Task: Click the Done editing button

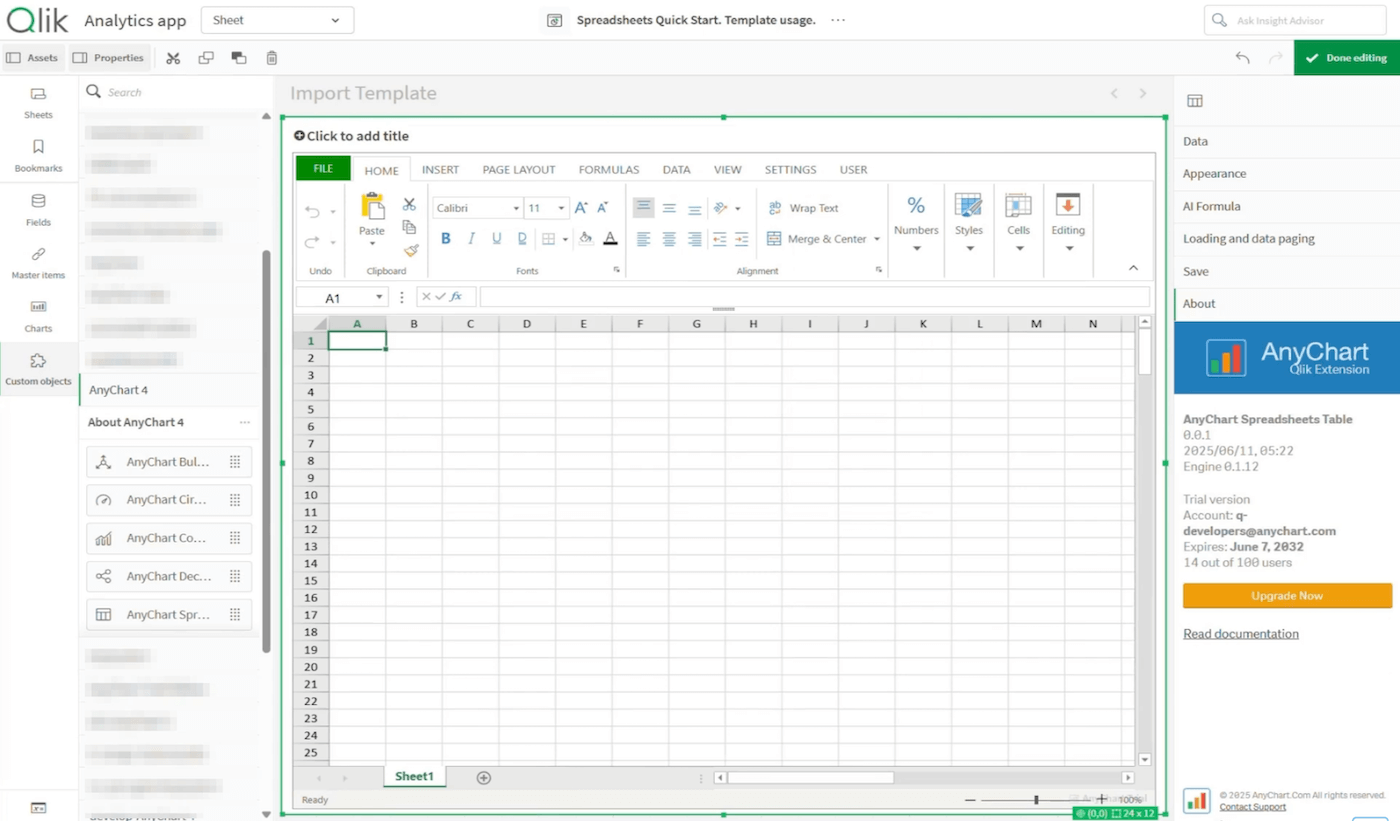Action: pos(1347,58)
